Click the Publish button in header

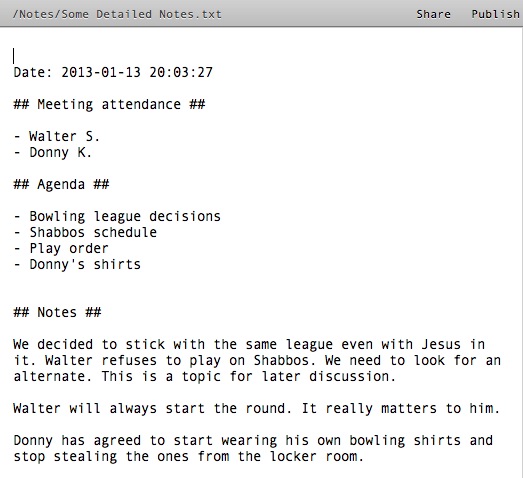pyautogui.click(x=496, y=14)
